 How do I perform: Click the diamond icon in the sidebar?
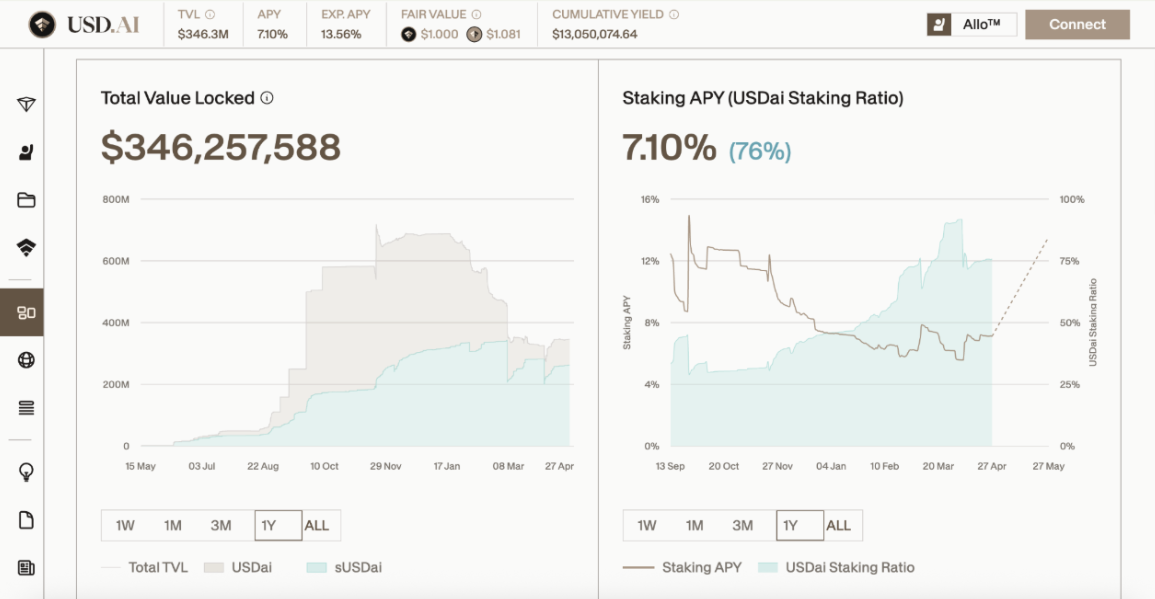[26, 105]
